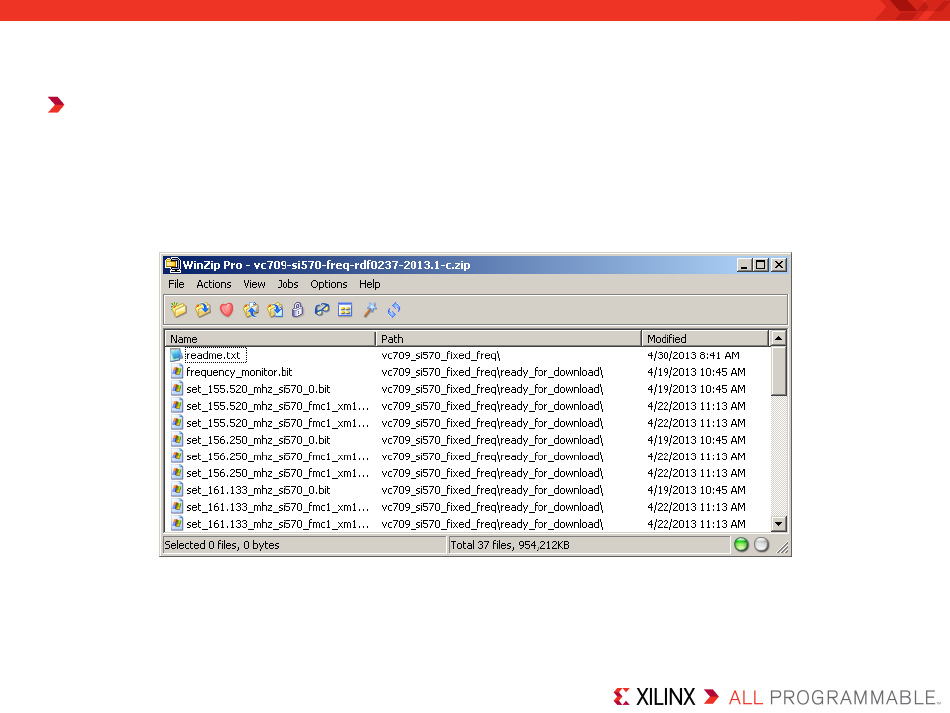Image resolution: width=950 pixels, height=713 pixels.
Task: Click the Open archive toolbar icon
Action: (x=202, y=310)
